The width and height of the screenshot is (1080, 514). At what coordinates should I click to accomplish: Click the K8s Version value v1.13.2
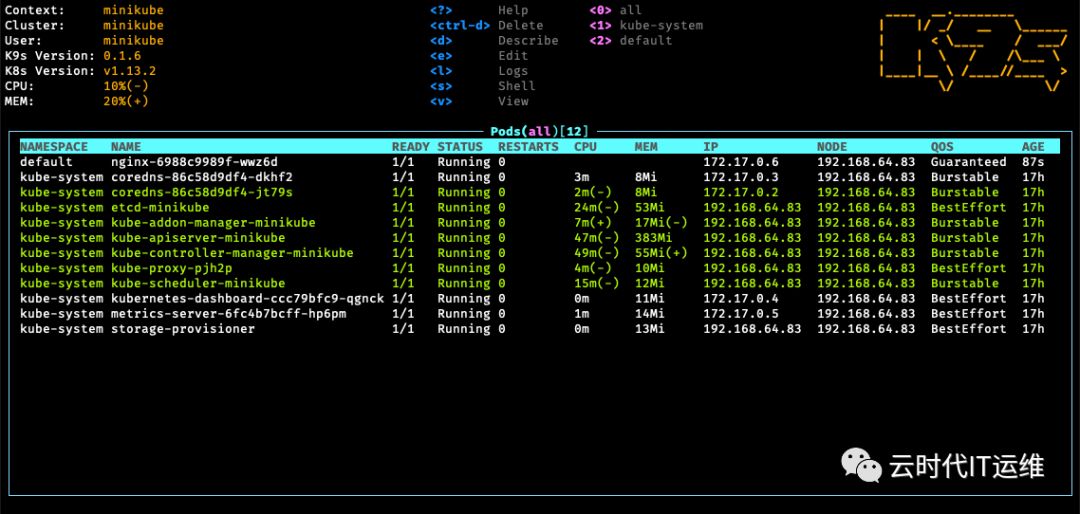[x=129, y=71]
